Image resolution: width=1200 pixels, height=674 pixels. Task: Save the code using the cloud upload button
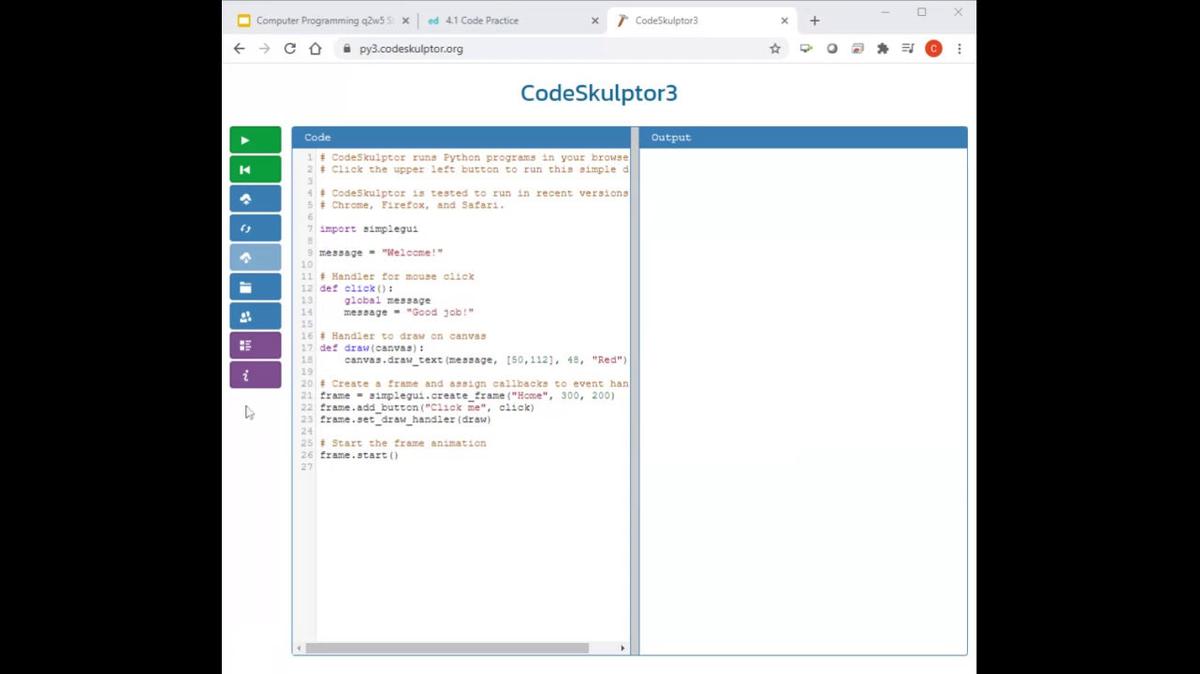point(255,199)
